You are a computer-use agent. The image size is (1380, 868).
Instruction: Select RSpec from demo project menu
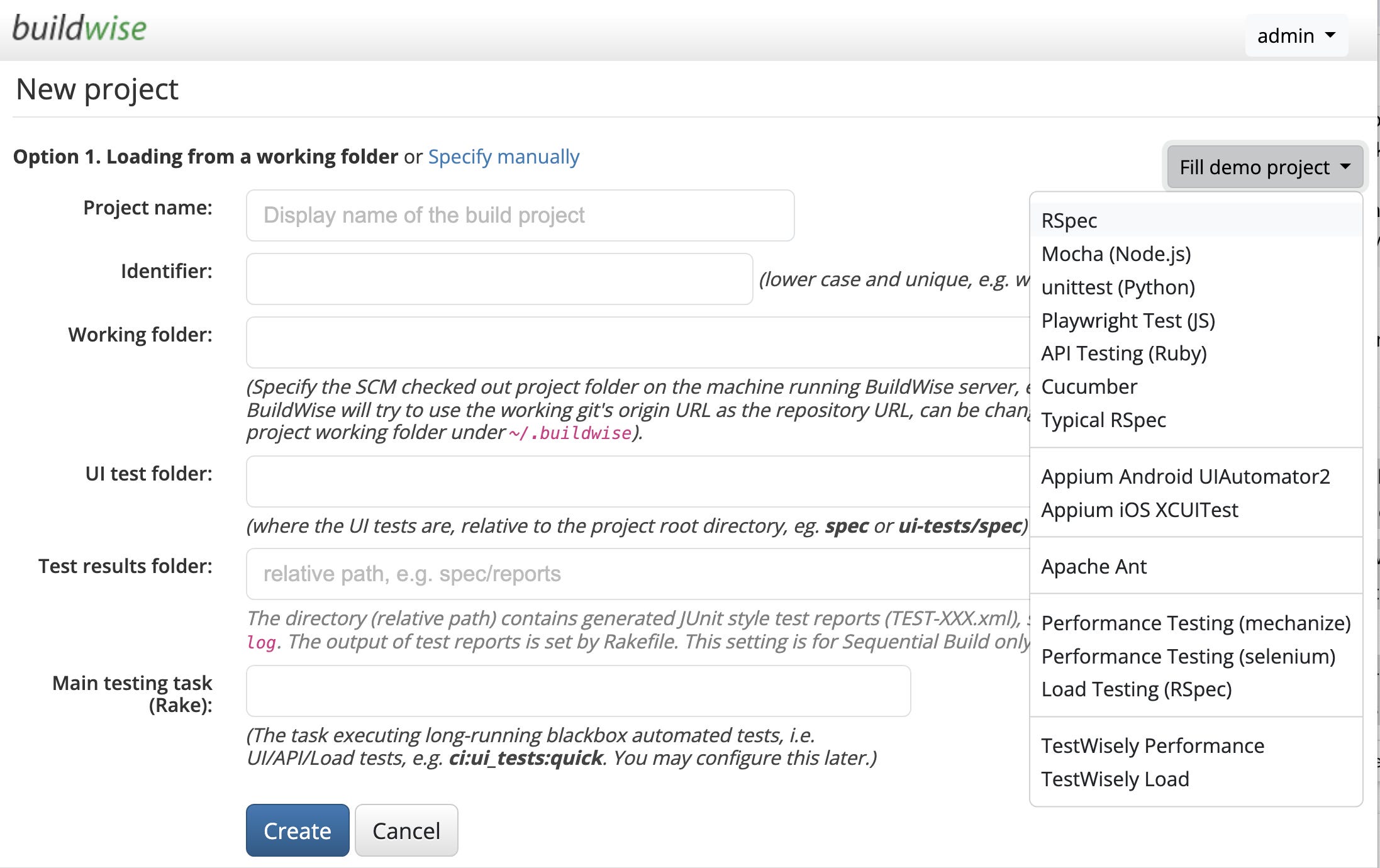[x=1069, y=221]
